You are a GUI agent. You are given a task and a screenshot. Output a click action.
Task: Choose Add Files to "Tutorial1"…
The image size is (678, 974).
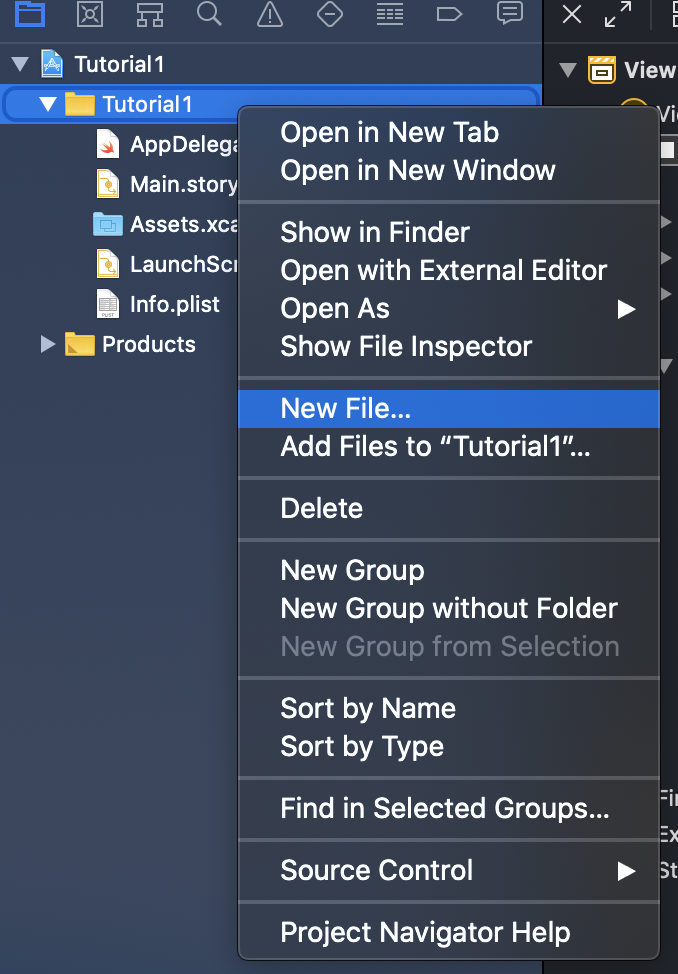point(448,446)
